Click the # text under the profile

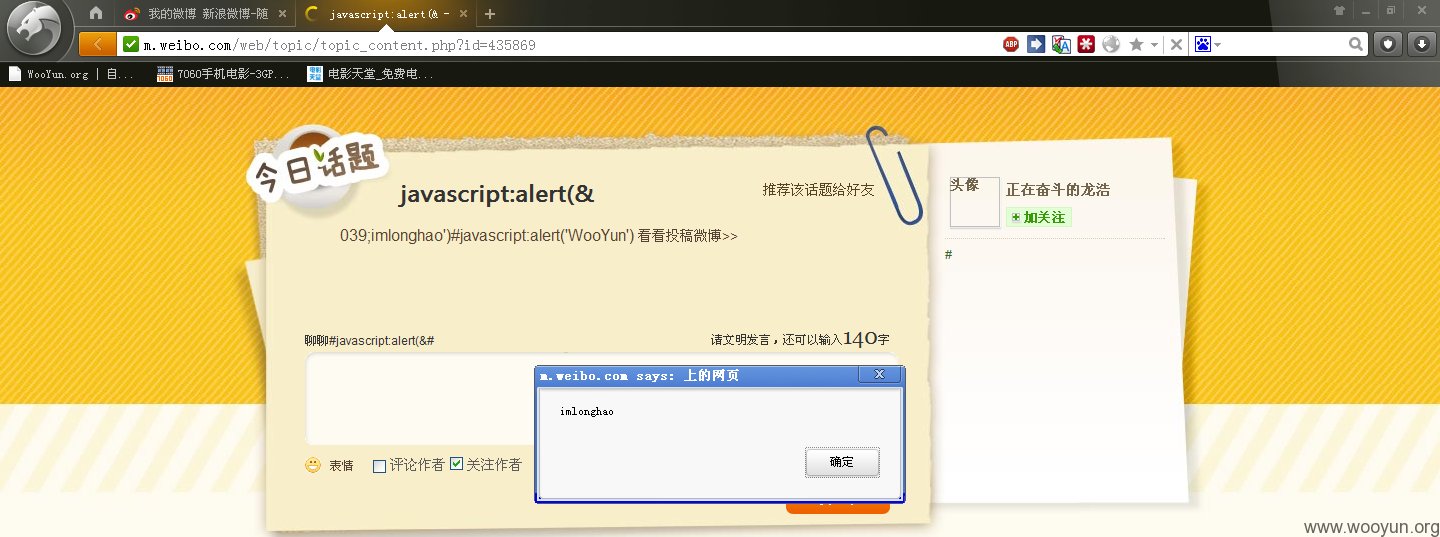[x=948, y=255]
